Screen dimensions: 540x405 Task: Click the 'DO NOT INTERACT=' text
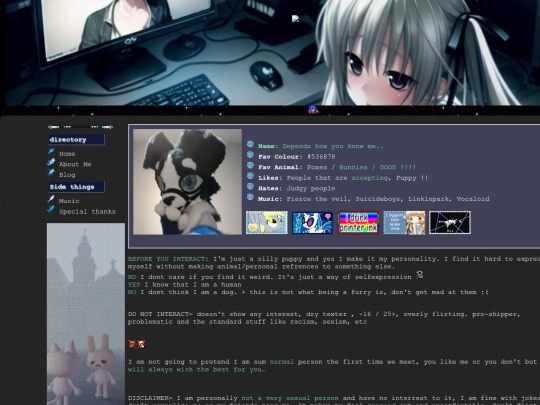160,314
